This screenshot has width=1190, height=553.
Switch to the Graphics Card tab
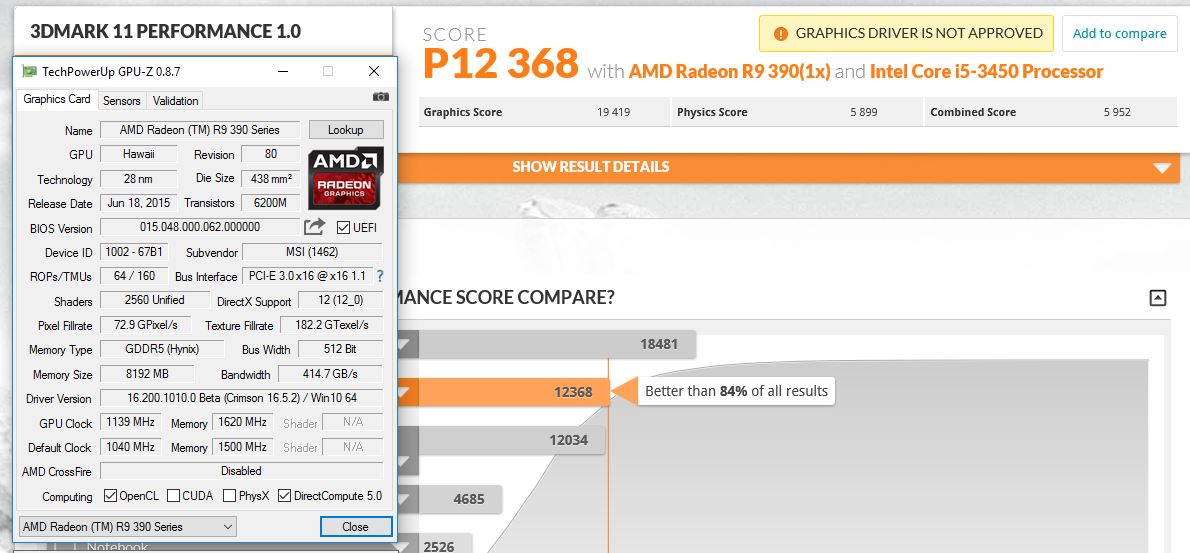click(x=57, y=99)
